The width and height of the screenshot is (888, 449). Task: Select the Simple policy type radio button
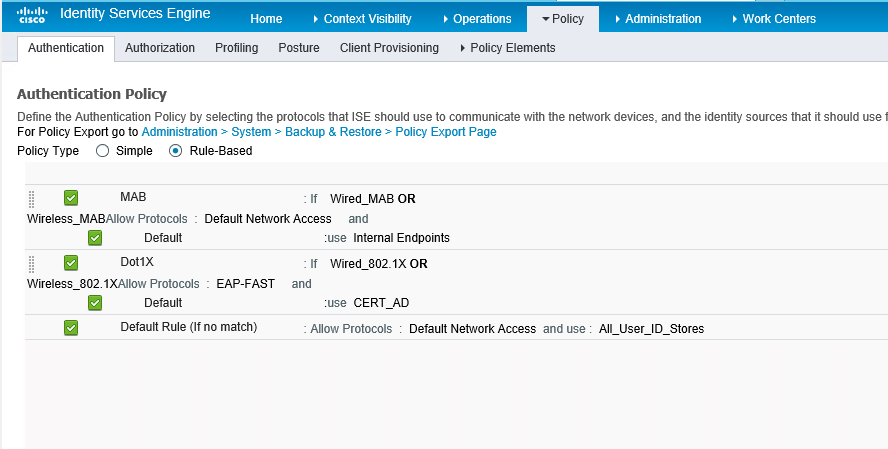click(x=103, y=151)
